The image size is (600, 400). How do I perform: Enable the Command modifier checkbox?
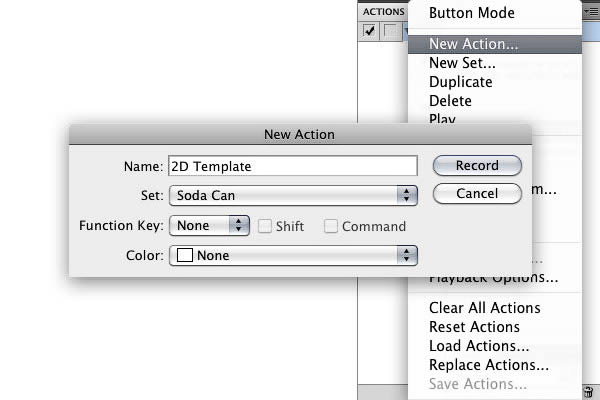[x=331, y=226]
